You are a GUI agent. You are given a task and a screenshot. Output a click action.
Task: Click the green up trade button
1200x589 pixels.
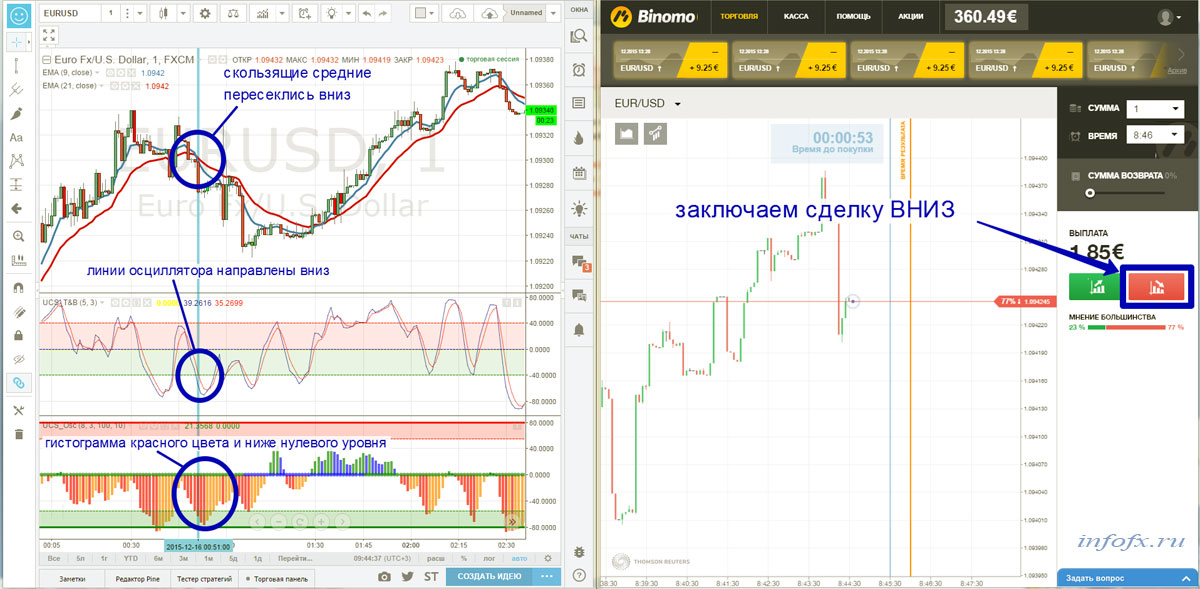1093,288
